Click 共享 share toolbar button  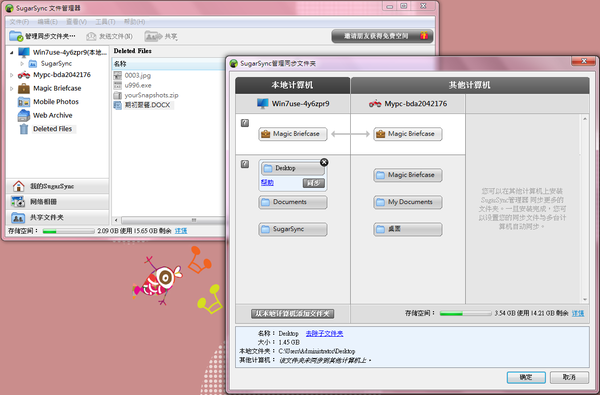click(161, 36)
